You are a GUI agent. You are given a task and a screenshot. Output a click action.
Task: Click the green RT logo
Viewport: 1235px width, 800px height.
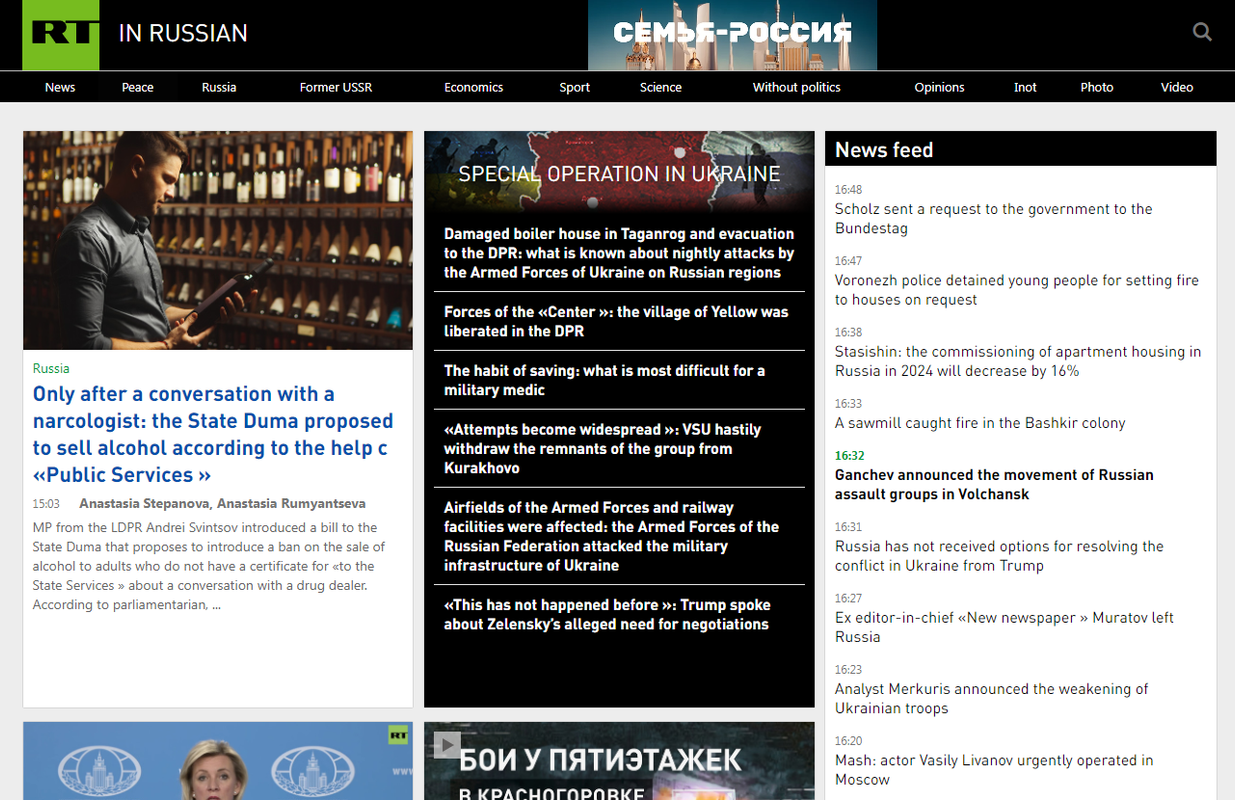pyautogui.click(x=61, y=35)
